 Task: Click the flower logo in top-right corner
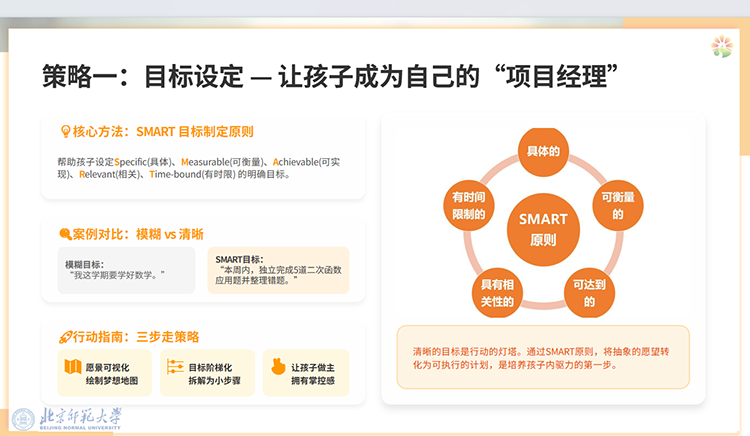[721, 47]
